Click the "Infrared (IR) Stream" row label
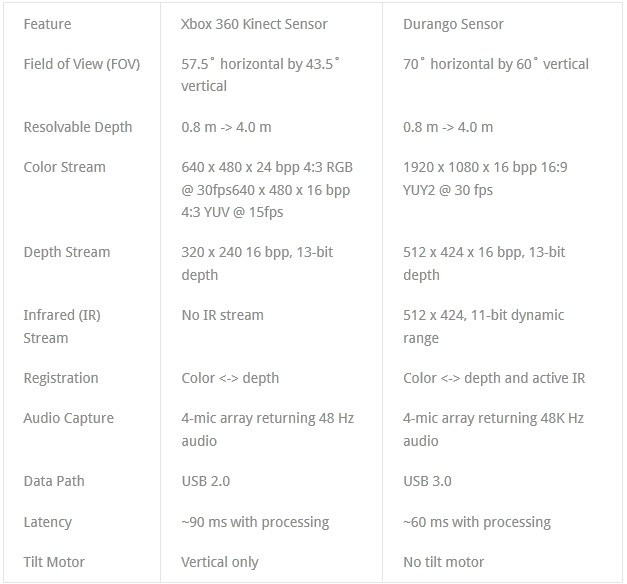627x584 pixels. tap(62, 326)
